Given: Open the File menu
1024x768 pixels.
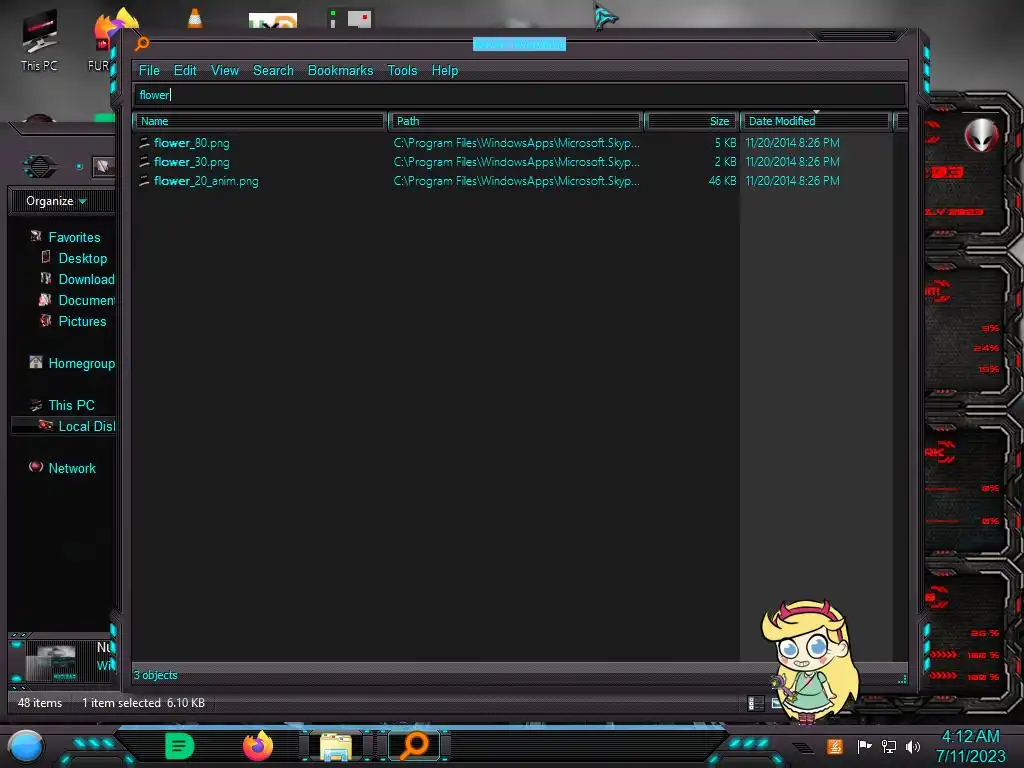Looking at the screenshot, I should coord(149,71).
